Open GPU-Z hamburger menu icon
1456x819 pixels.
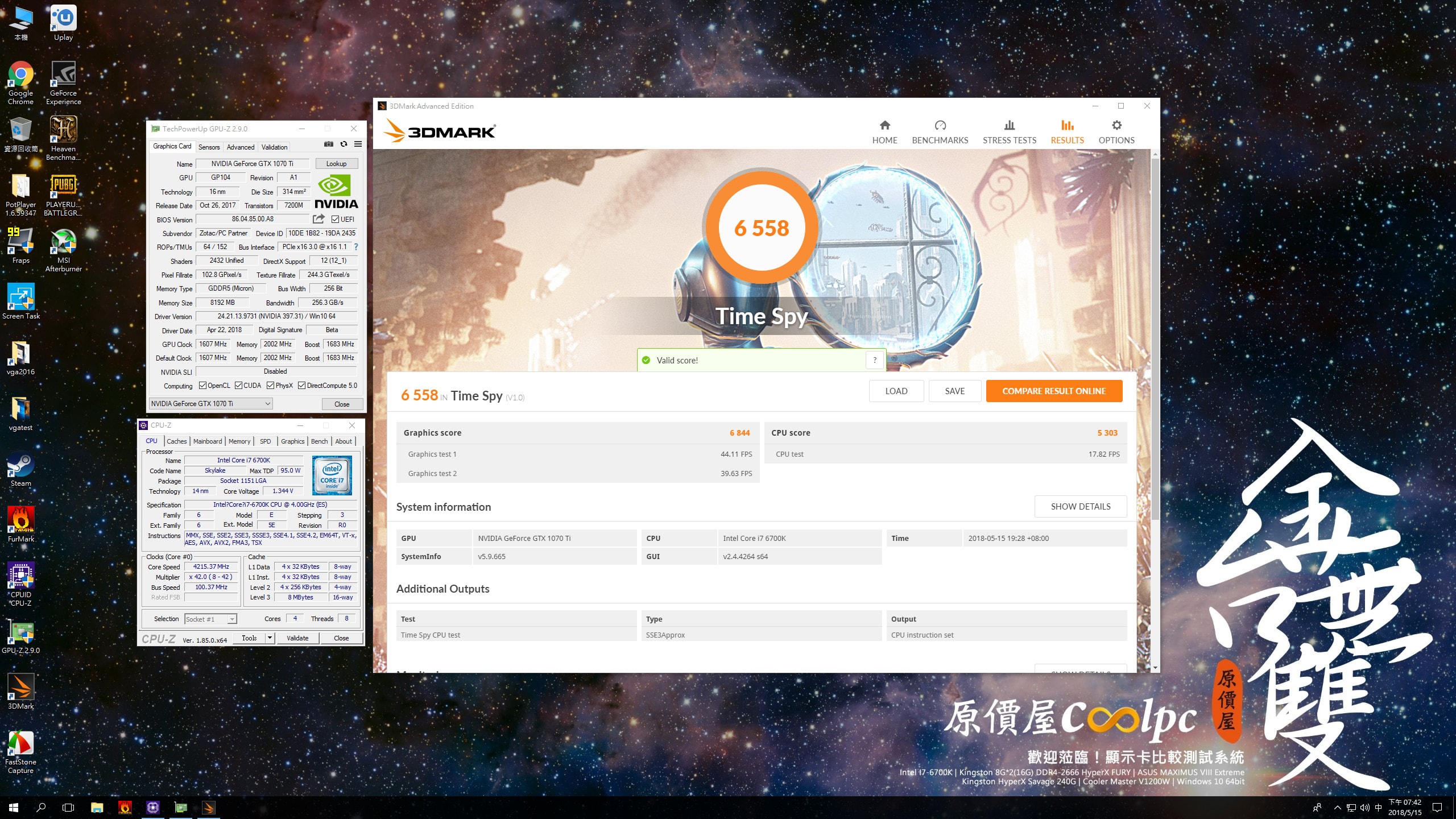point(358,144)
